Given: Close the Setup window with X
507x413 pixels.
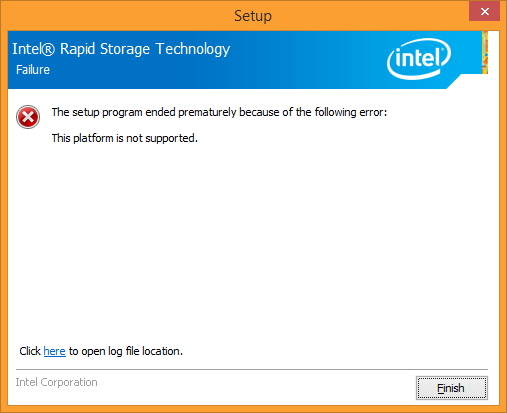Looking at the screenshot, I should point(484,12).
